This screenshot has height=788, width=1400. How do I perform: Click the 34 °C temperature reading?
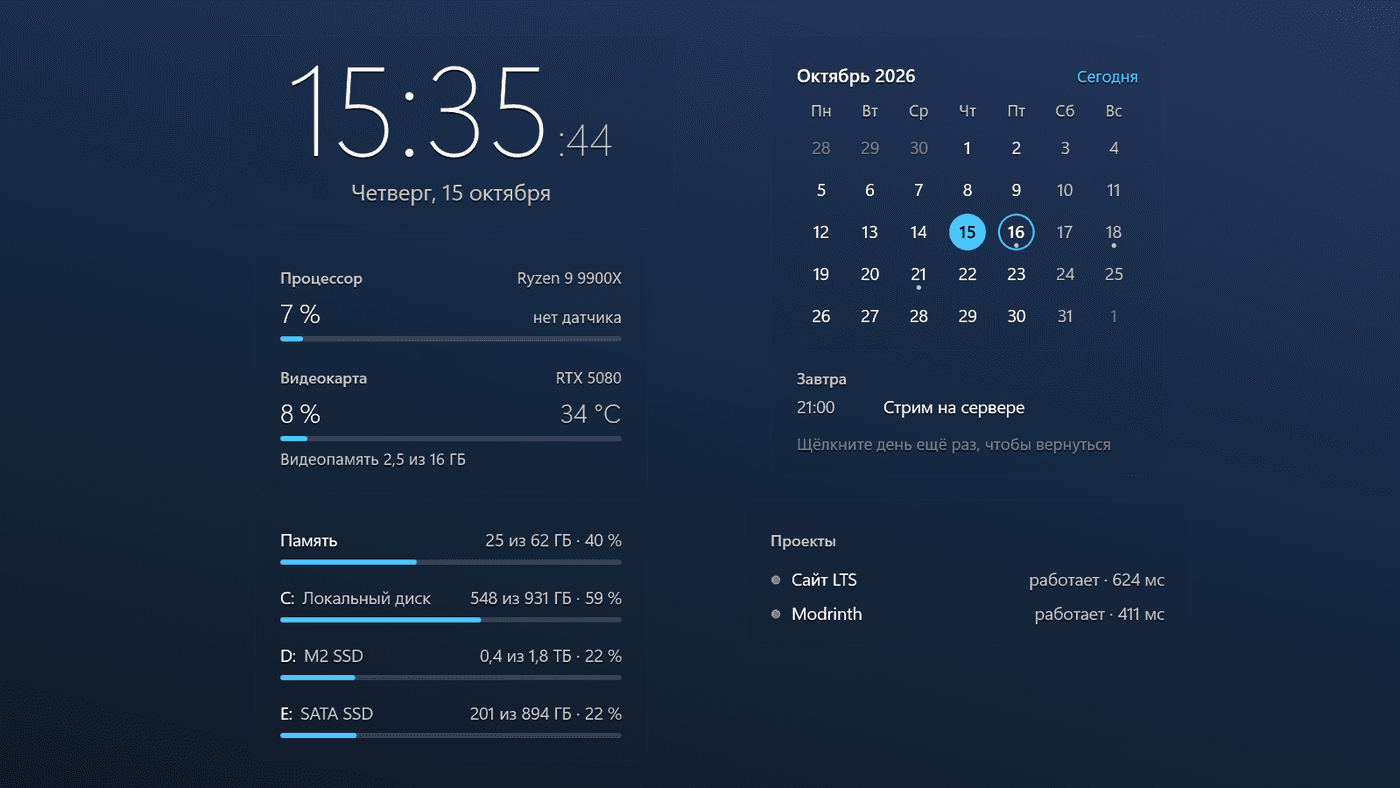pyautogui.click(x=591, y=414)
